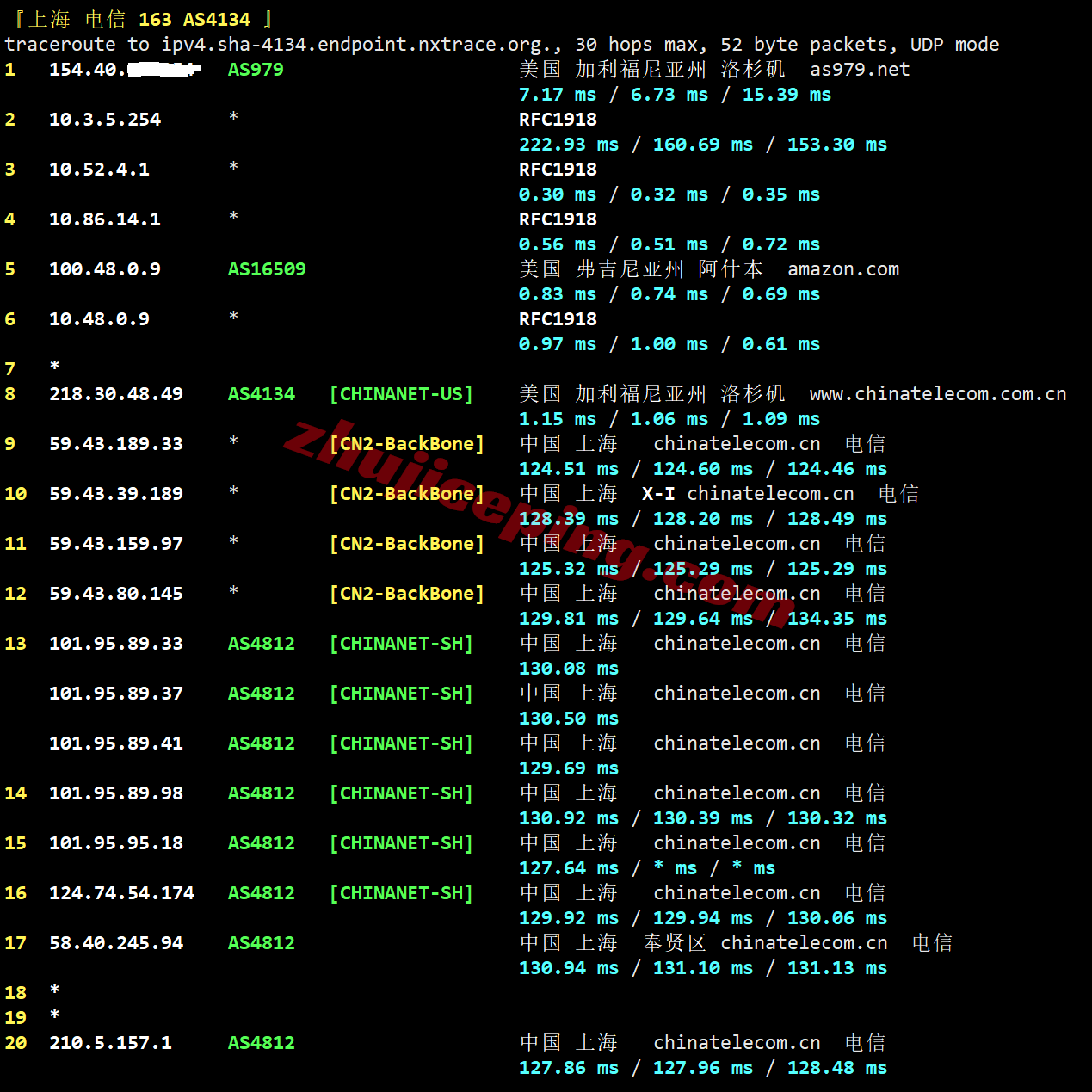Viewport: 1092px width, 1092px height.
Task: Click the as979.net domain on hop 1
Action: (x=860, y=70)
